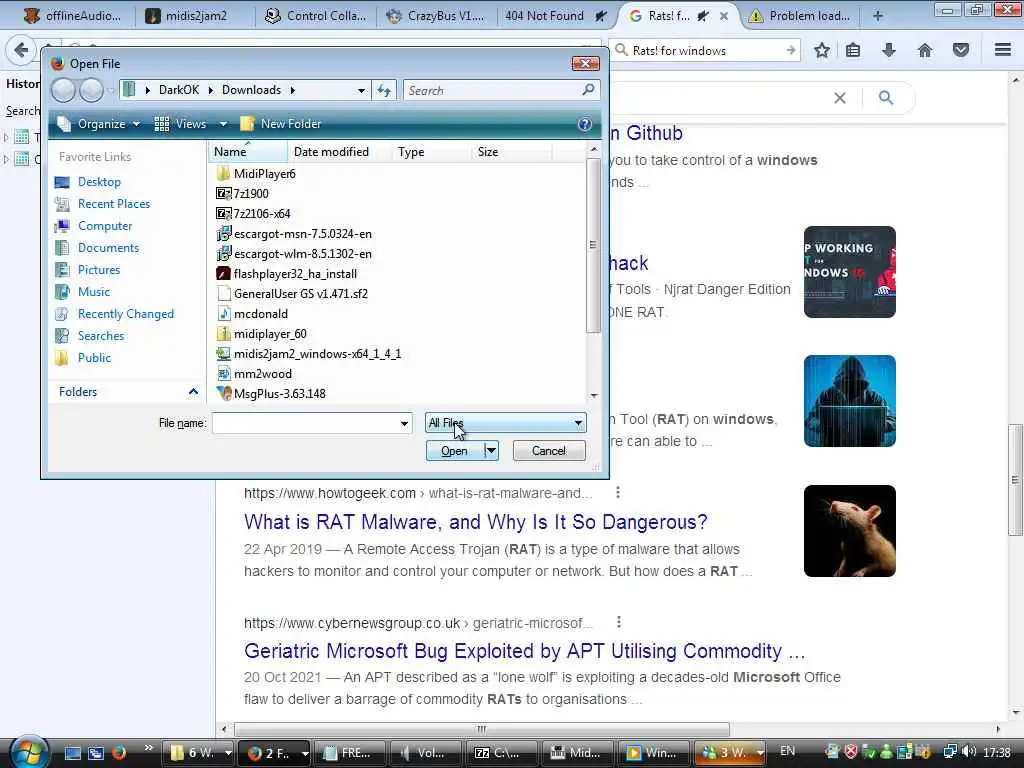Click the file list vertical scrollbar thumb
1024x768 pixels.
pos(592,246)
